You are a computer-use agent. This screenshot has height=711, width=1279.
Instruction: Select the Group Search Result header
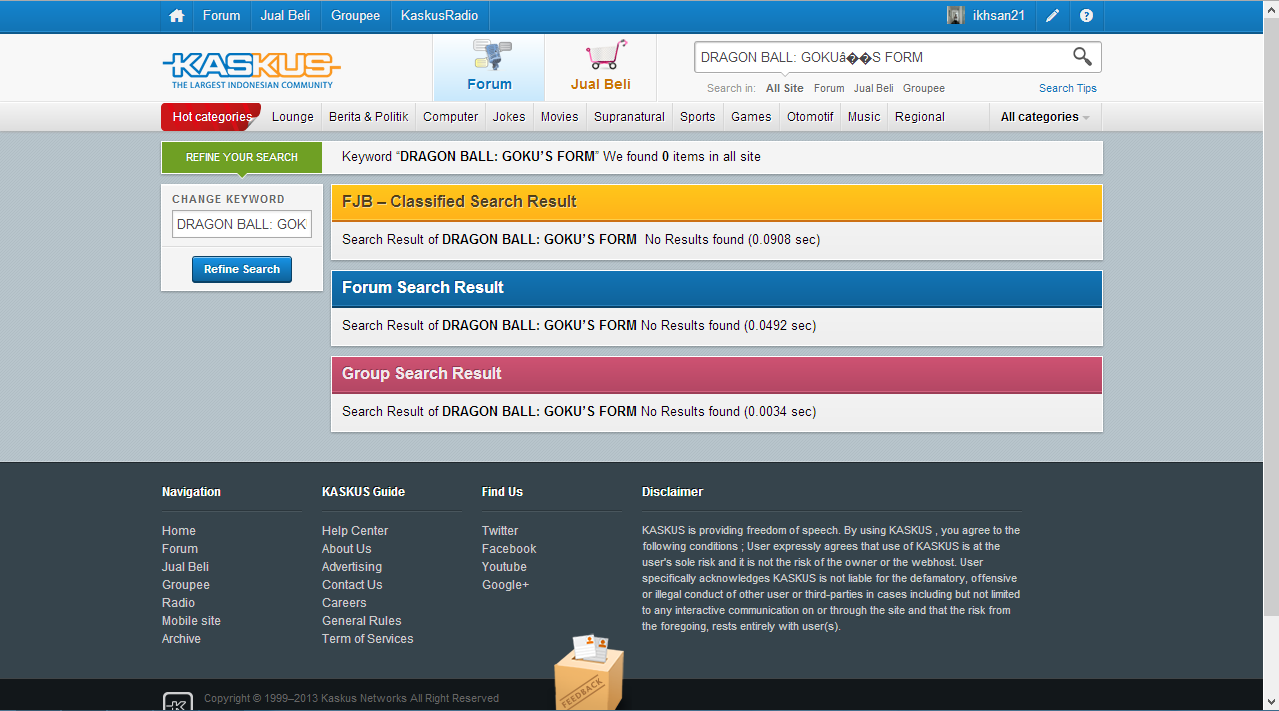pos(716,374)
